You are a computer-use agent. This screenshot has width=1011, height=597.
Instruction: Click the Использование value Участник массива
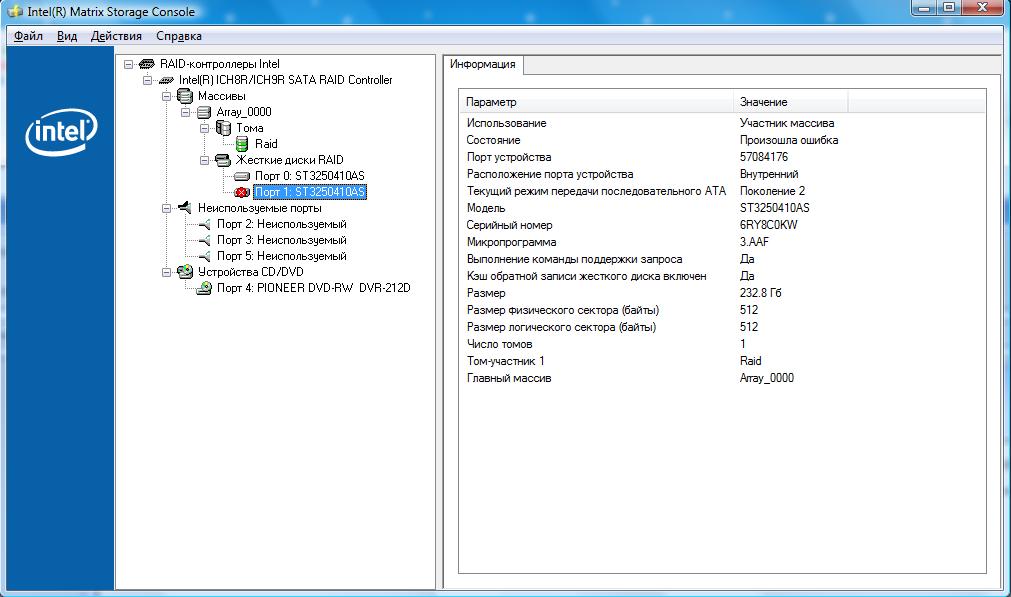click(787, 123)
